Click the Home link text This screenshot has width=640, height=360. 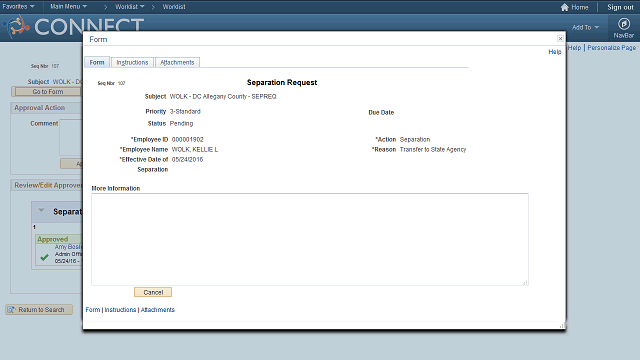coord(580,7)
